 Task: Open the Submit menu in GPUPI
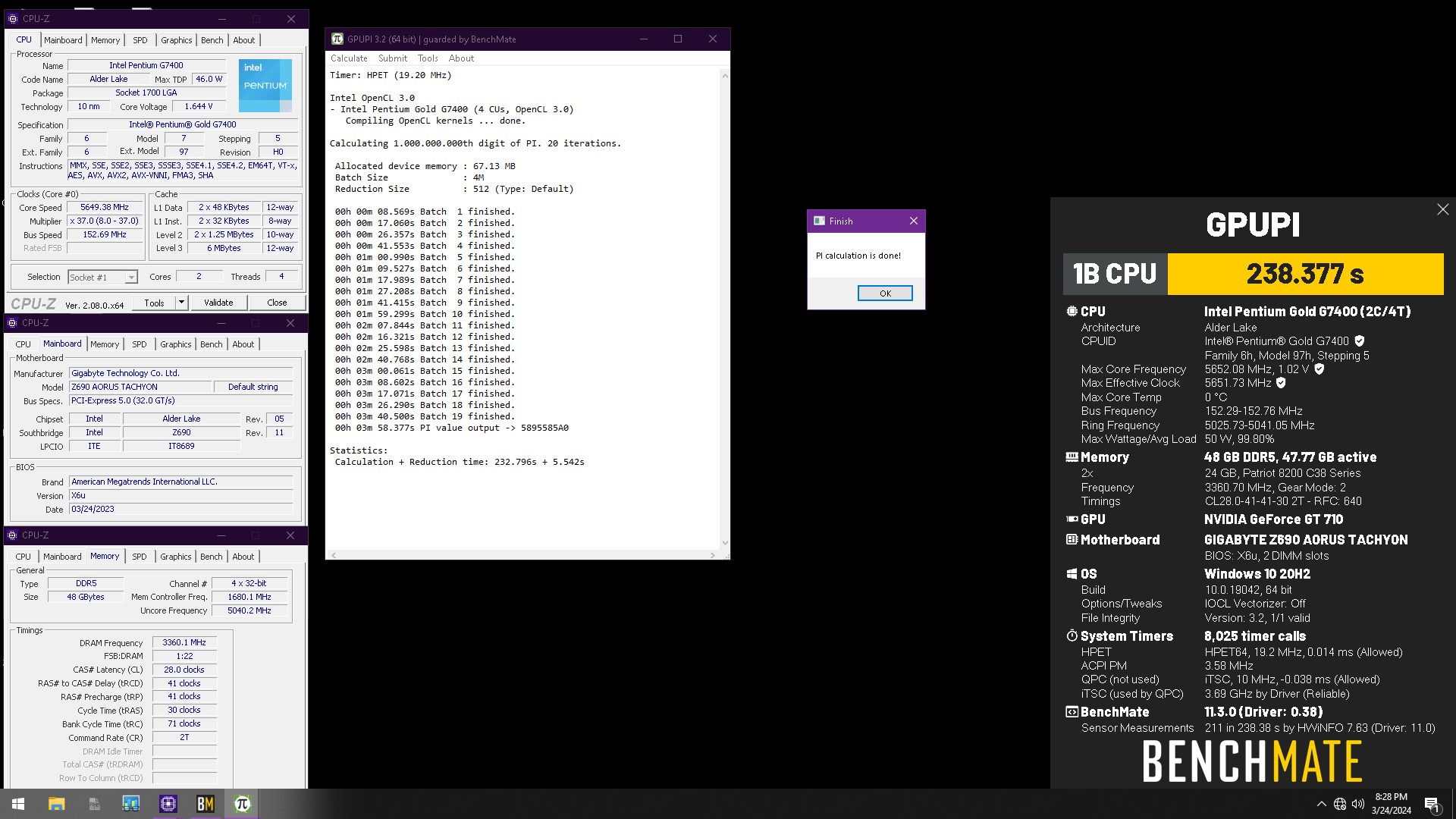pyautogui.click(x=393, y=58)
